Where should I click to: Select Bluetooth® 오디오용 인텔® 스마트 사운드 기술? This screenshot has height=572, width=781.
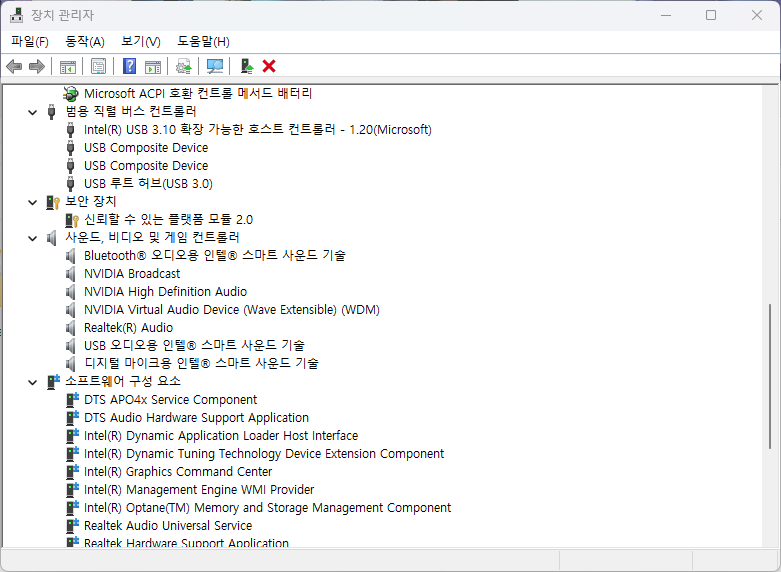coord(214,256)
